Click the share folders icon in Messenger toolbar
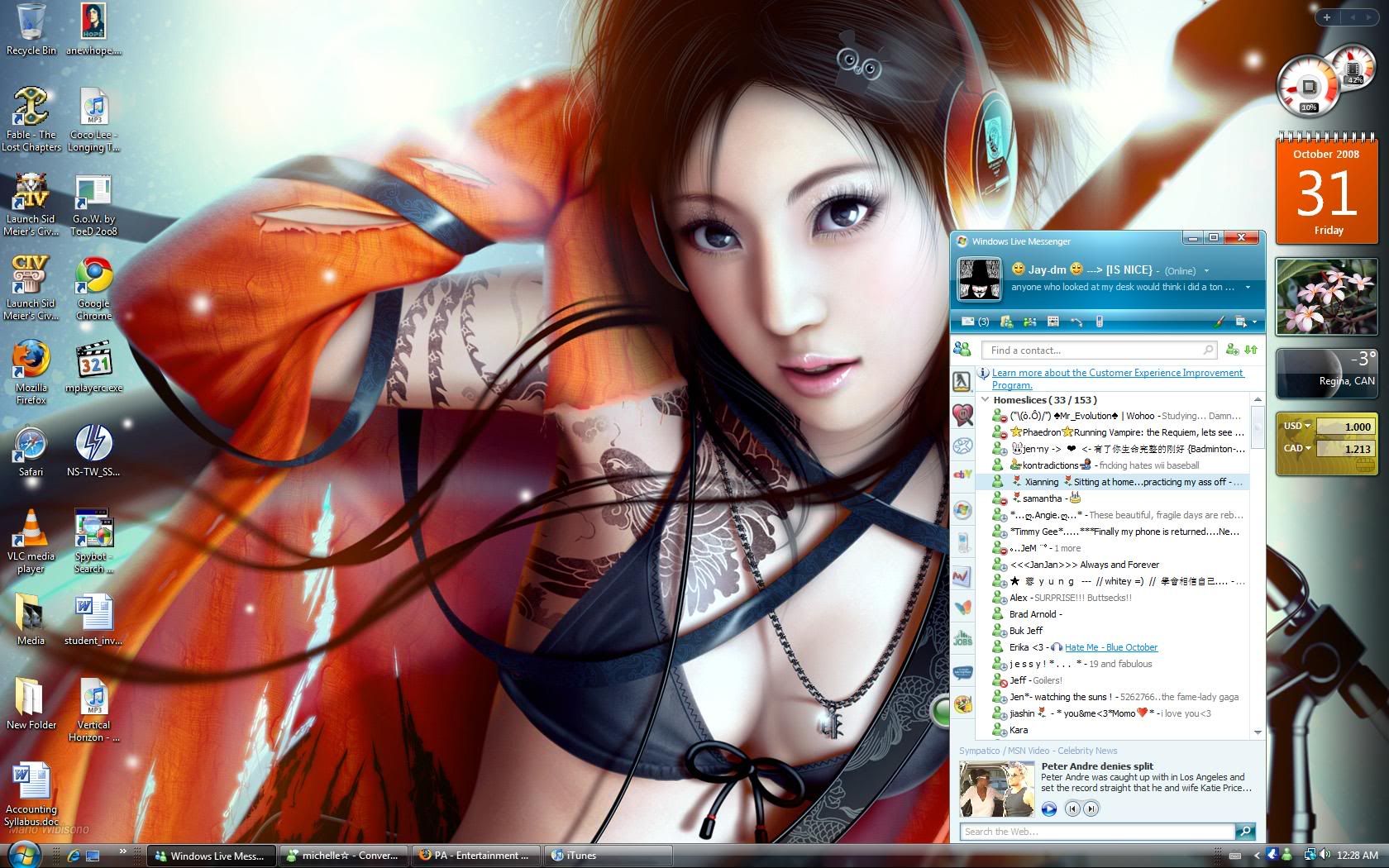 [x=1007, y=322]
